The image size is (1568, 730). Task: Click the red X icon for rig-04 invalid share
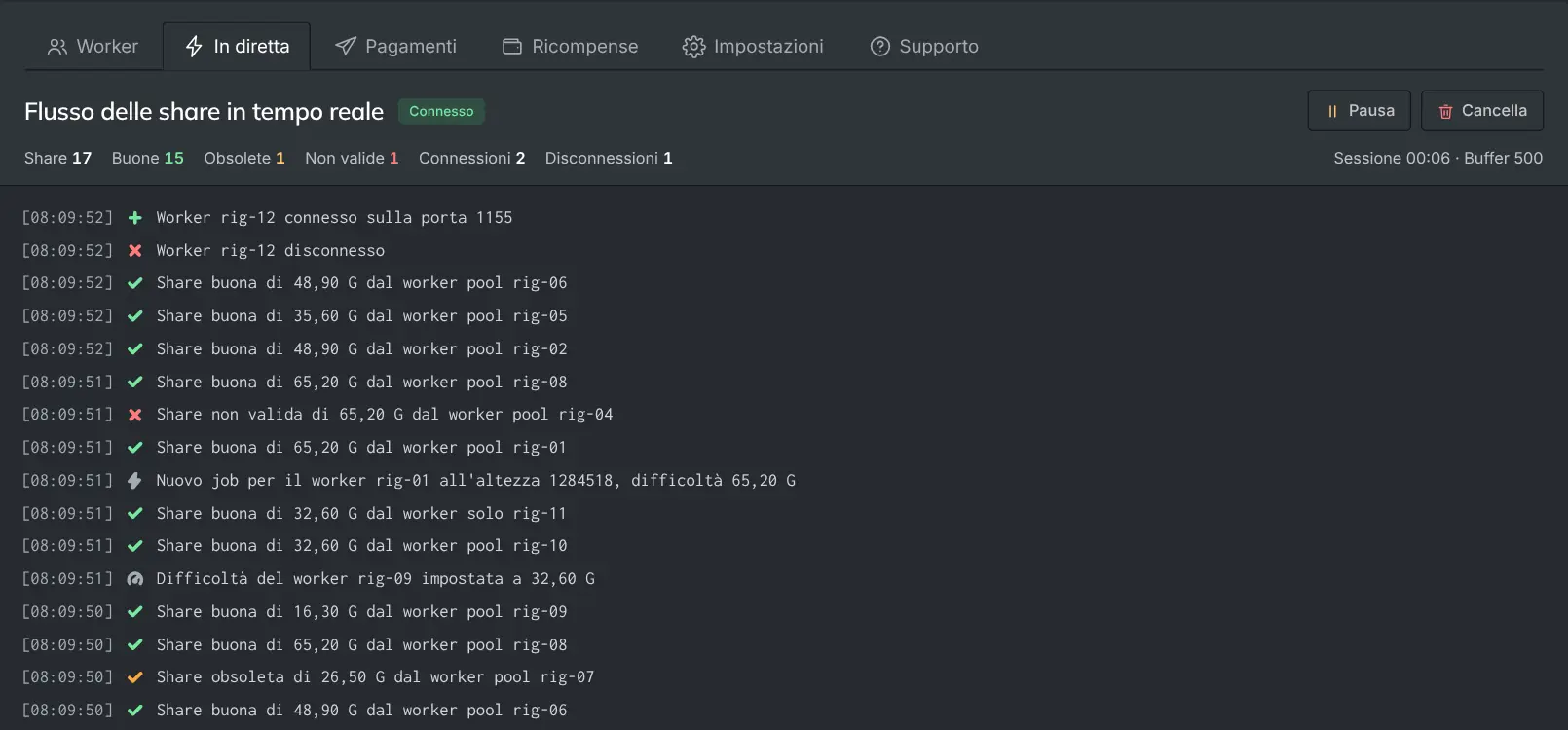click(x=135, y=415)
